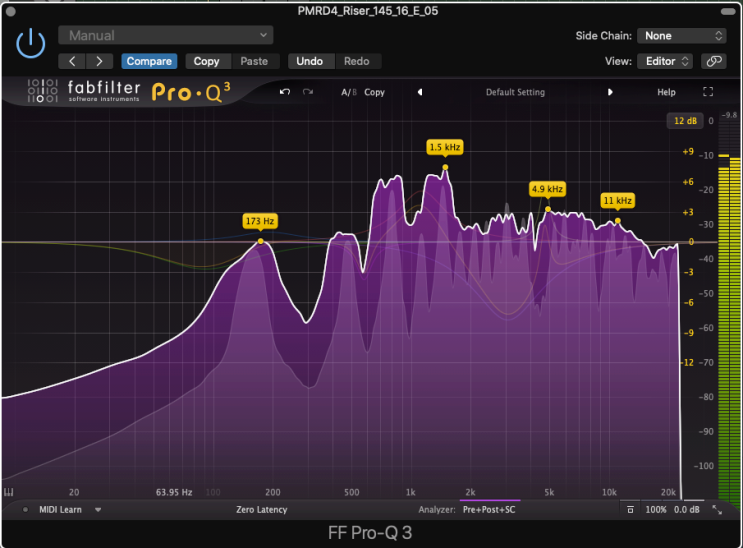This screenshot has width=743, height=548.
Task: Select the 1.5 kHz EQ band node
Action: click(445, 167)
